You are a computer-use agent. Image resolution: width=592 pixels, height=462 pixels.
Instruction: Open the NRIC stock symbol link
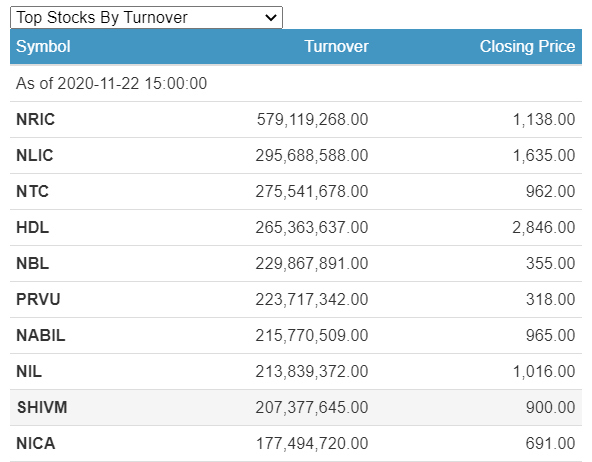coord(35,119)
